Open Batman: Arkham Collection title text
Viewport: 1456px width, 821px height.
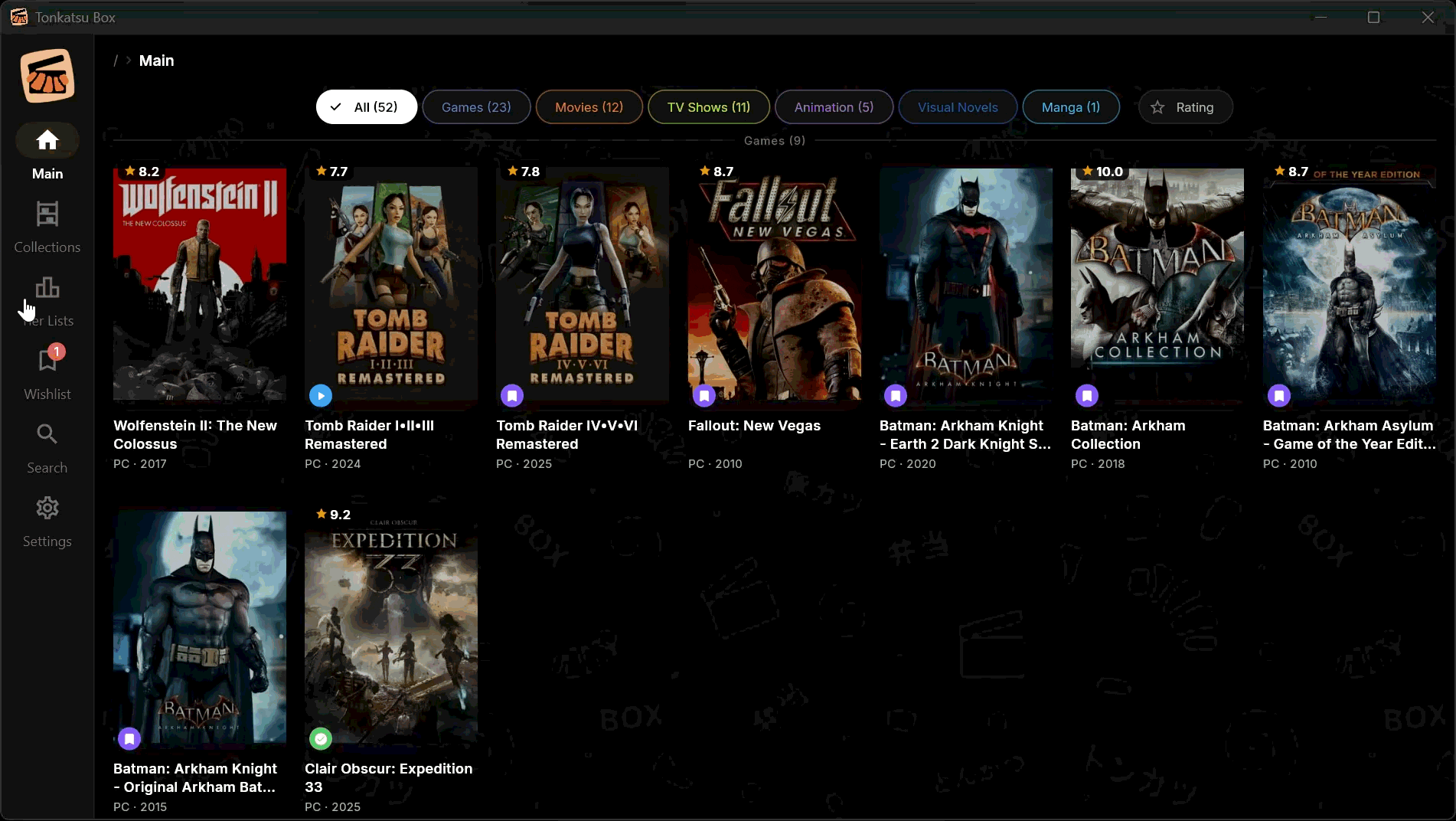tap(1128, 435)
